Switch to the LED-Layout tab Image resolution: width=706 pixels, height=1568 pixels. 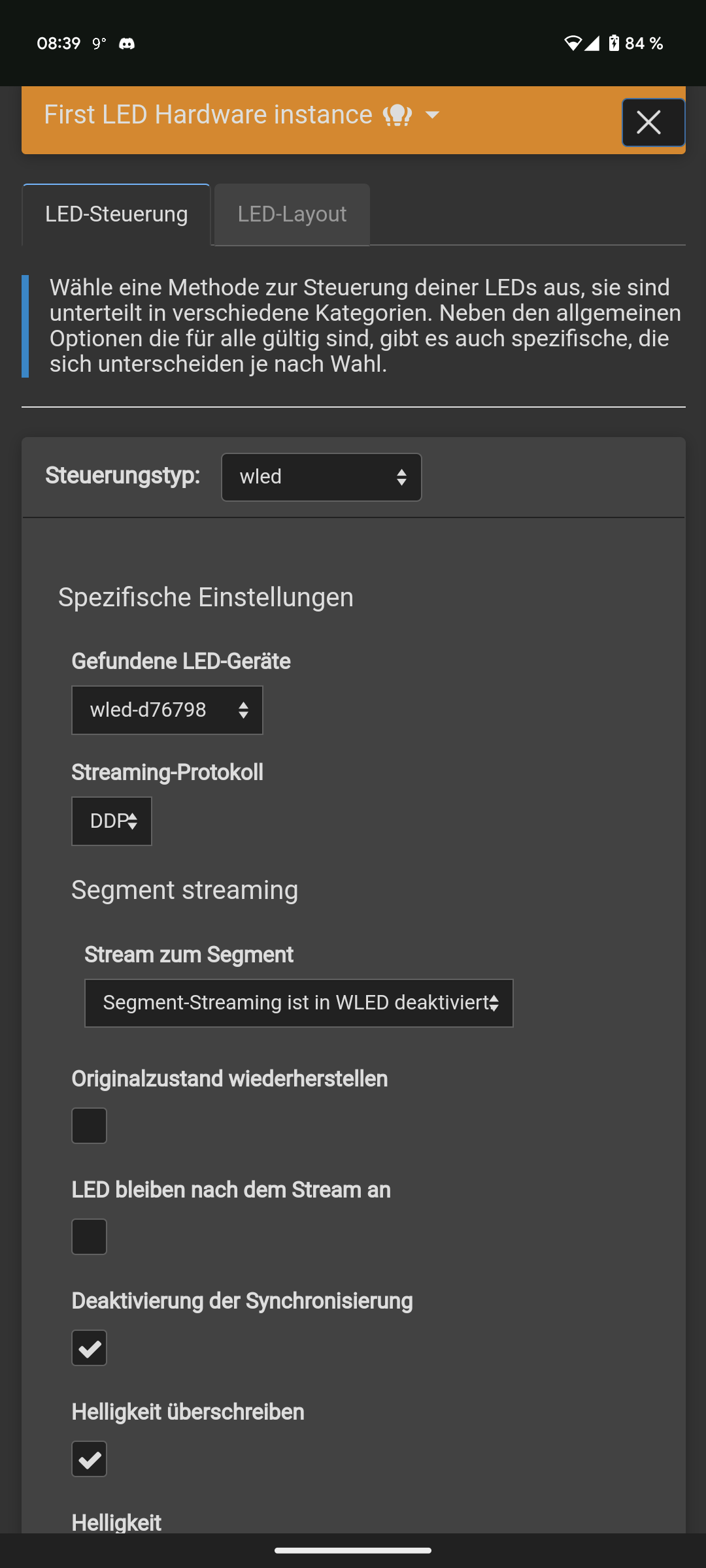point(292,214)
